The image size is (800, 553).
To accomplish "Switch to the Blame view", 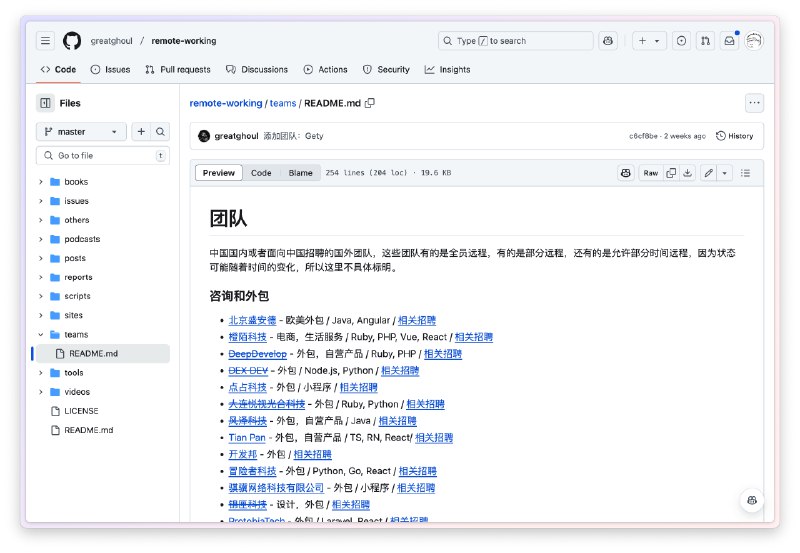I will pos(301,173).
